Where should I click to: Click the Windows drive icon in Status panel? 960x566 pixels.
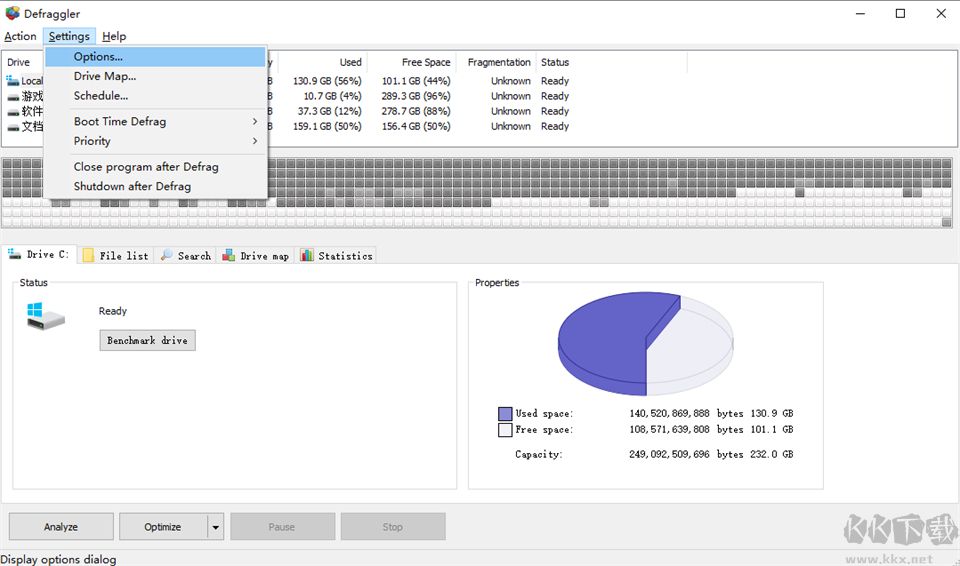pyautogui.click(x=45, y=318)
